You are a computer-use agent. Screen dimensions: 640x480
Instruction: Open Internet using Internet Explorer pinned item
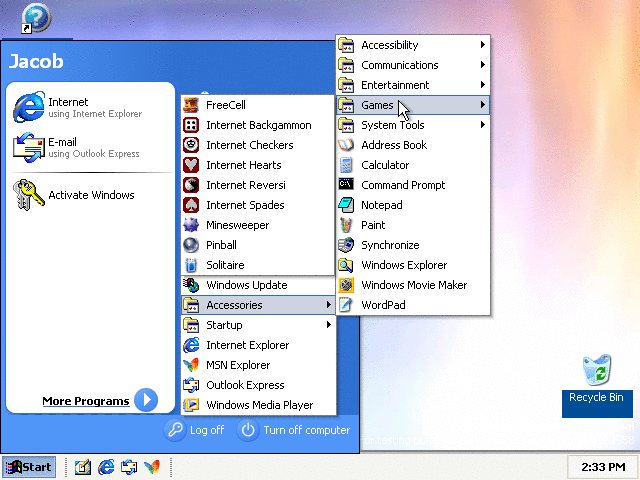[x=91, y=107]
